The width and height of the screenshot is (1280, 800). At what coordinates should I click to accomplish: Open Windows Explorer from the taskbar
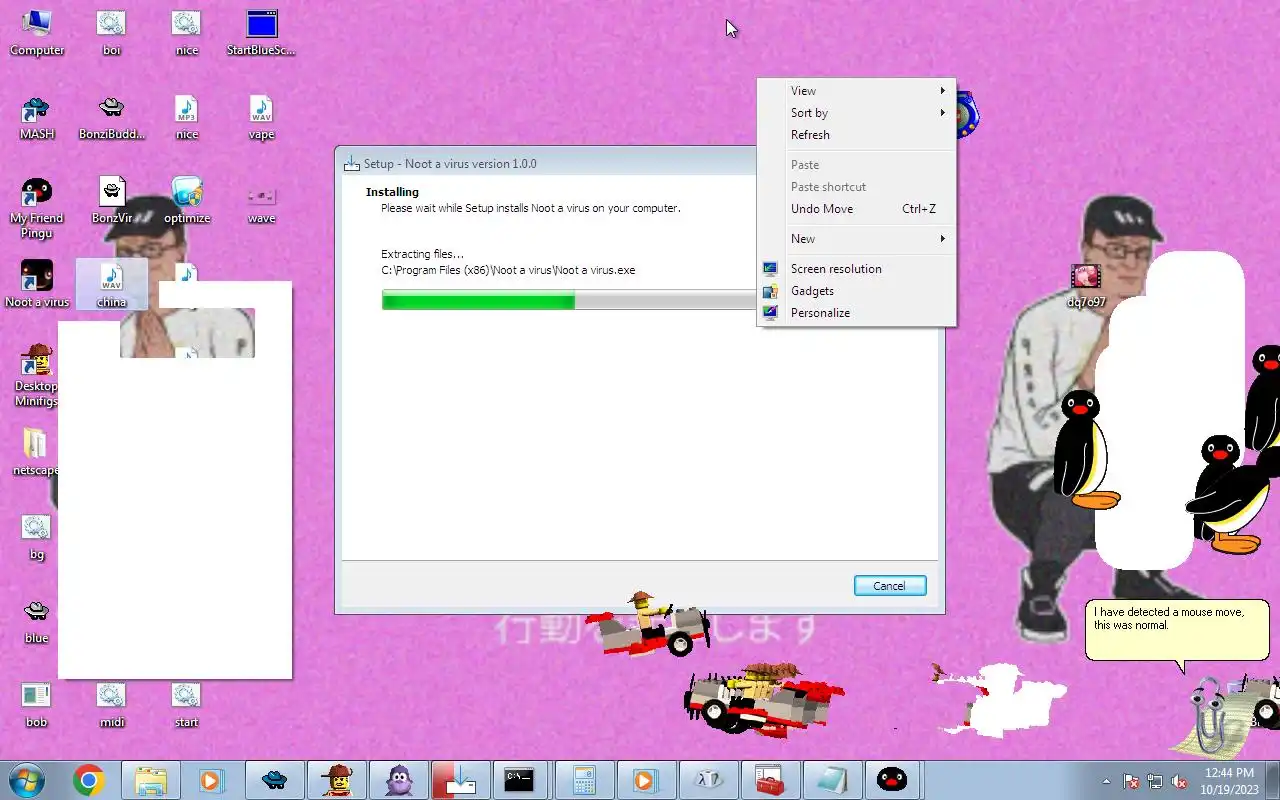tap(150, 780)
